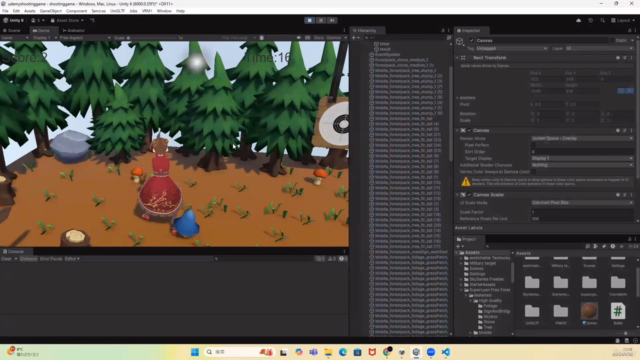Open the Layer dropdown in Inspector
The image size is (640, 360).
(x=599, y=49)
